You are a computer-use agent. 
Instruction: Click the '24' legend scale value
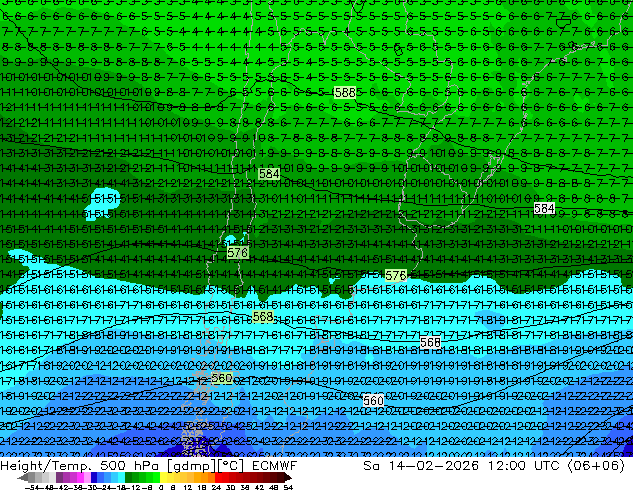point(216,488)
